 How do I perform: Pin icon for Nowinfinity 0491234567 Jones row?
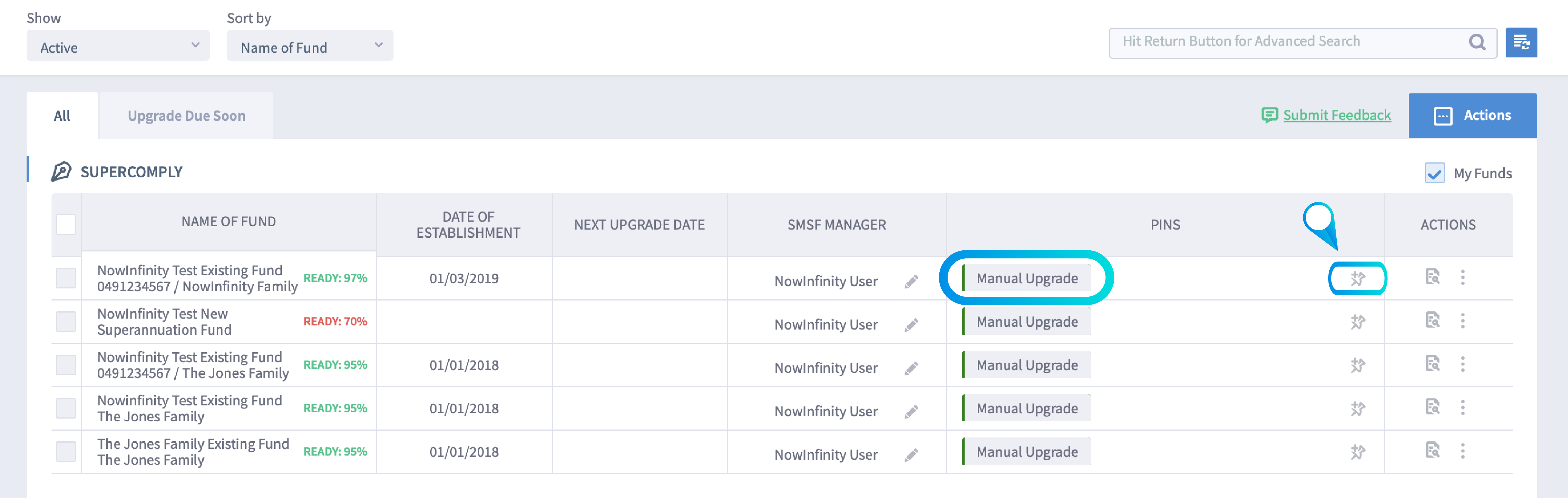[1357, 365]
